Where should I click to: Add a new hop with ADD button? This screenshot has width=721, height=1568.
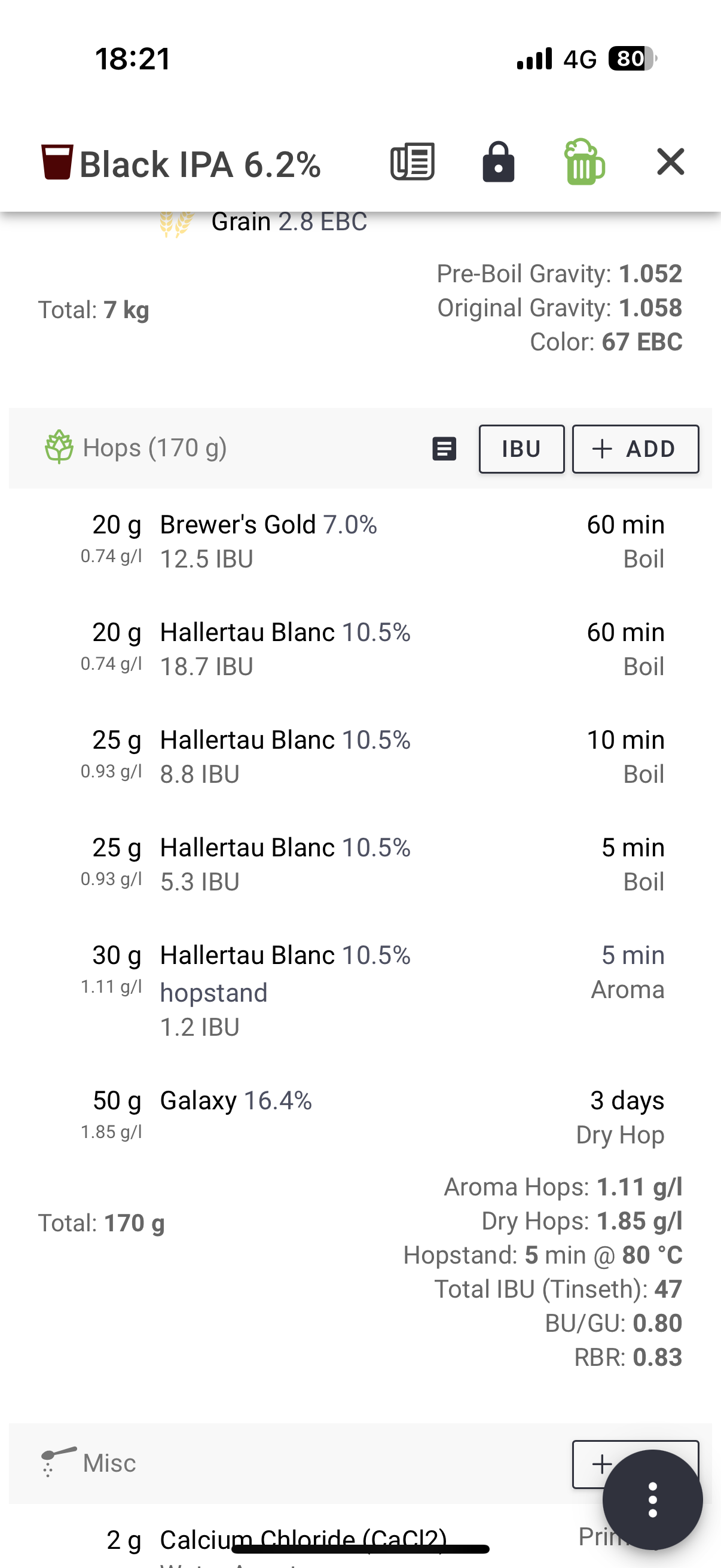(x=636, y=449)
